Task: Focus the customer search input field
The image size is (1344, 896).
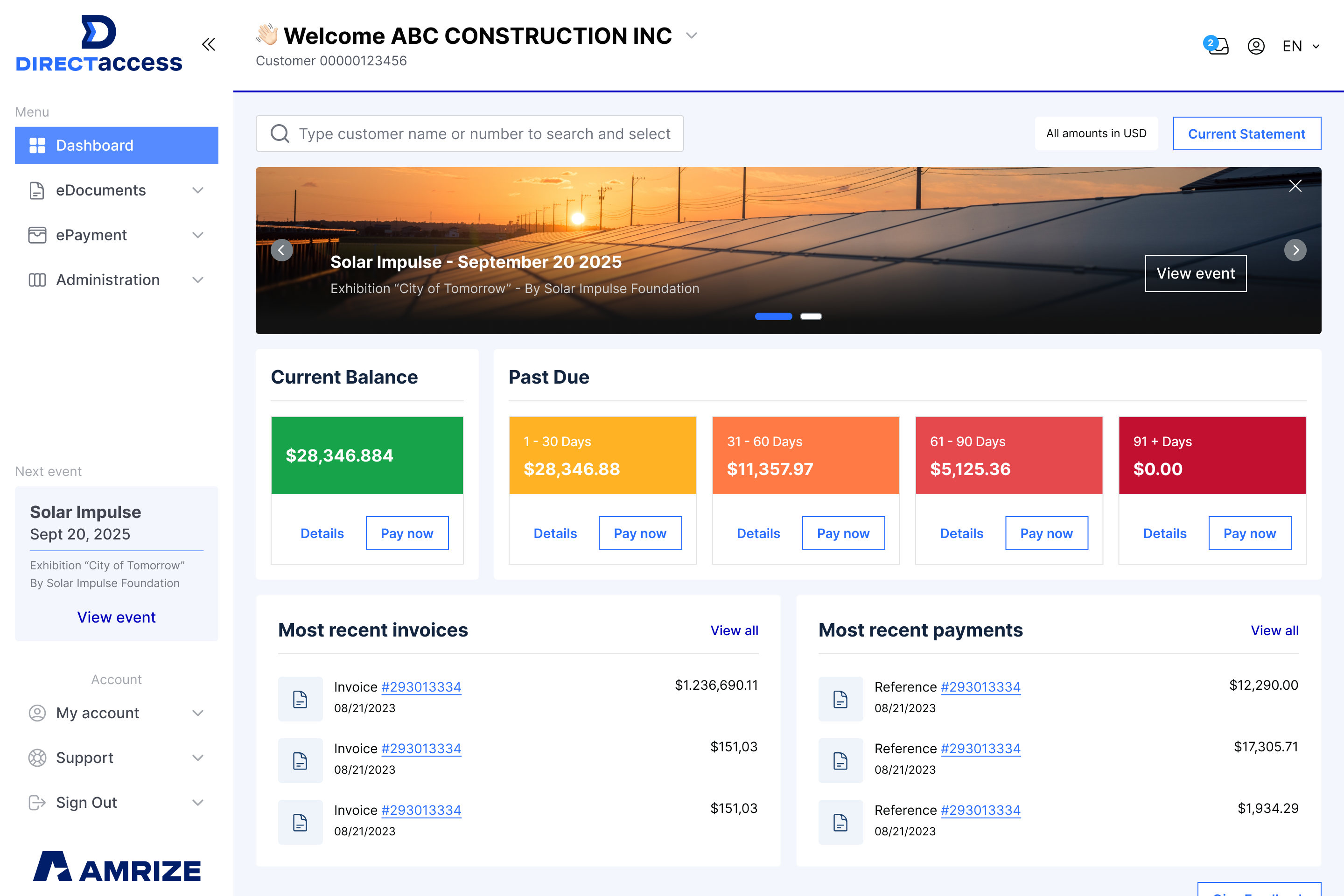Action: [470, 134]
